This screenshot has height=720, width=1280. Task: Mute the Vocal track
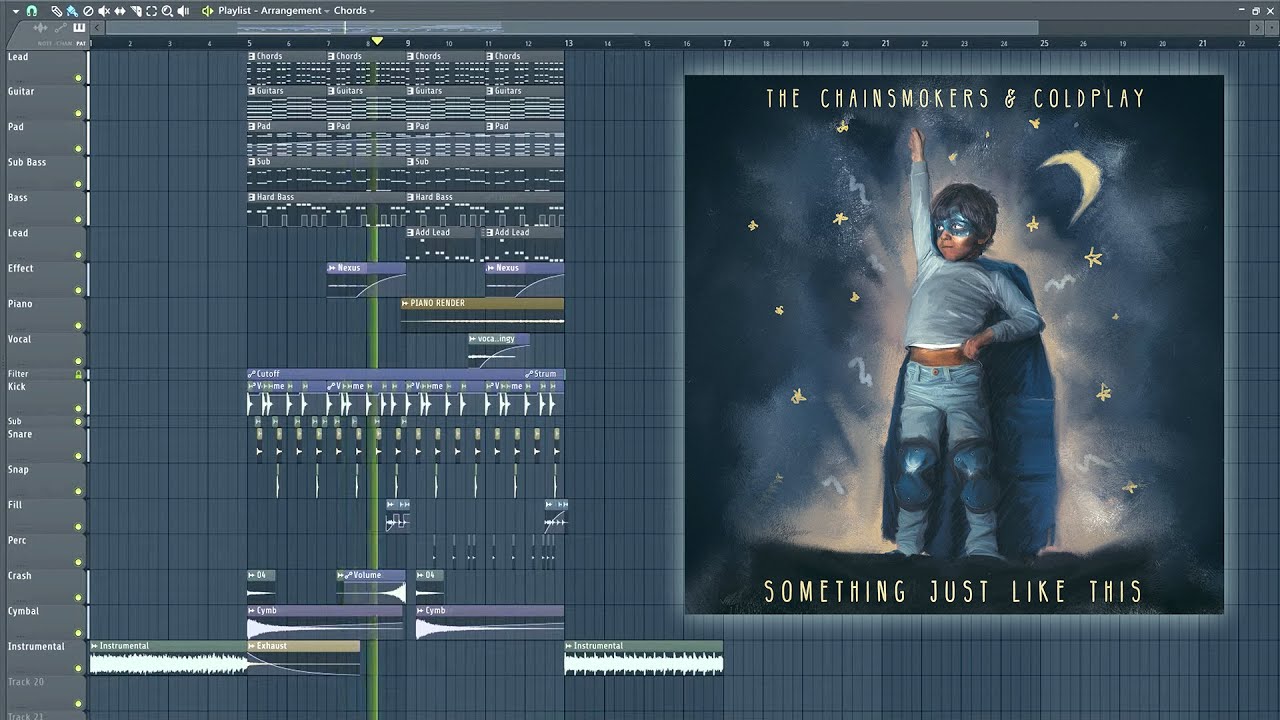tap(78, 361)
